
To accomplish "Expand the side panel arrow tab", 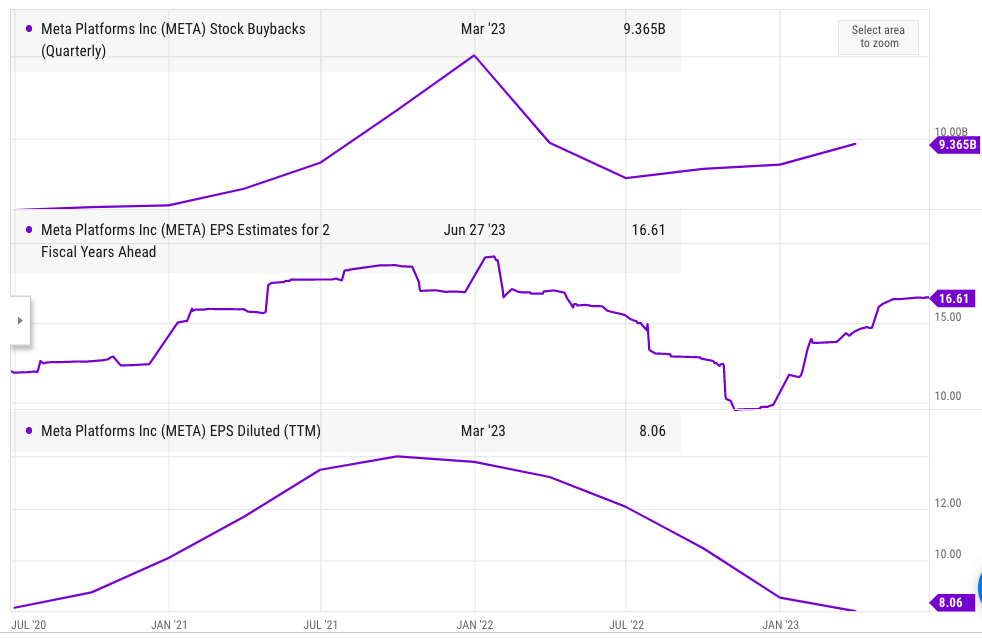I will tap(20, 321).
